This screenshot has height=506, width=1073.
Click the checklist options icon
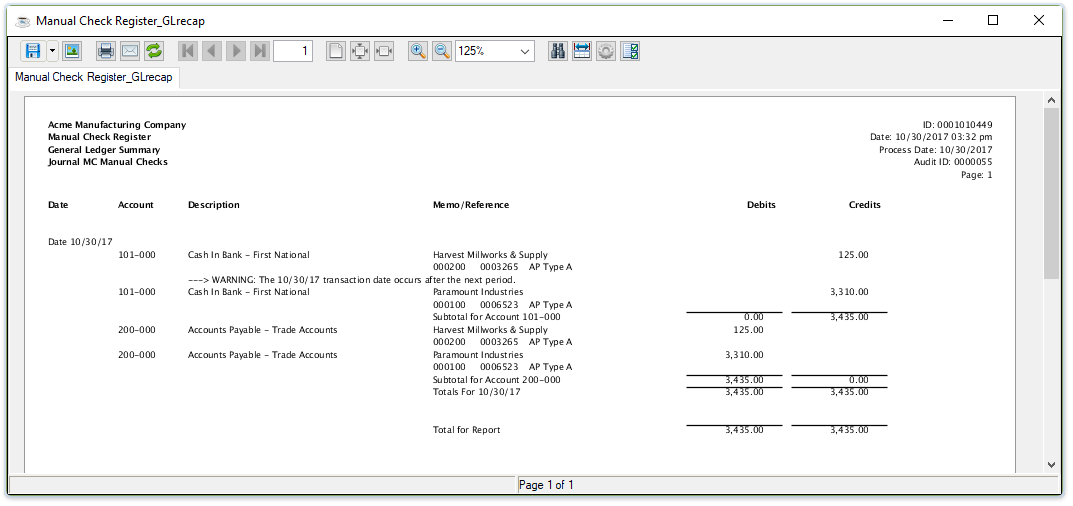click(630, 51)
